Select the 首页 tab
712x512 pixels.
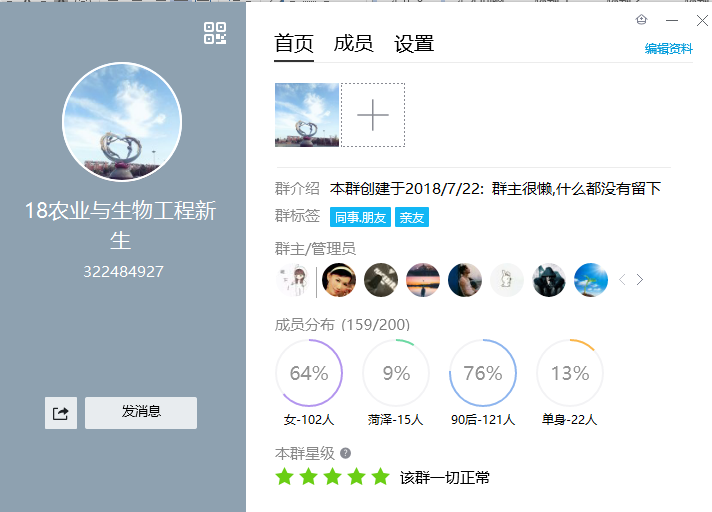click(294, 44)
